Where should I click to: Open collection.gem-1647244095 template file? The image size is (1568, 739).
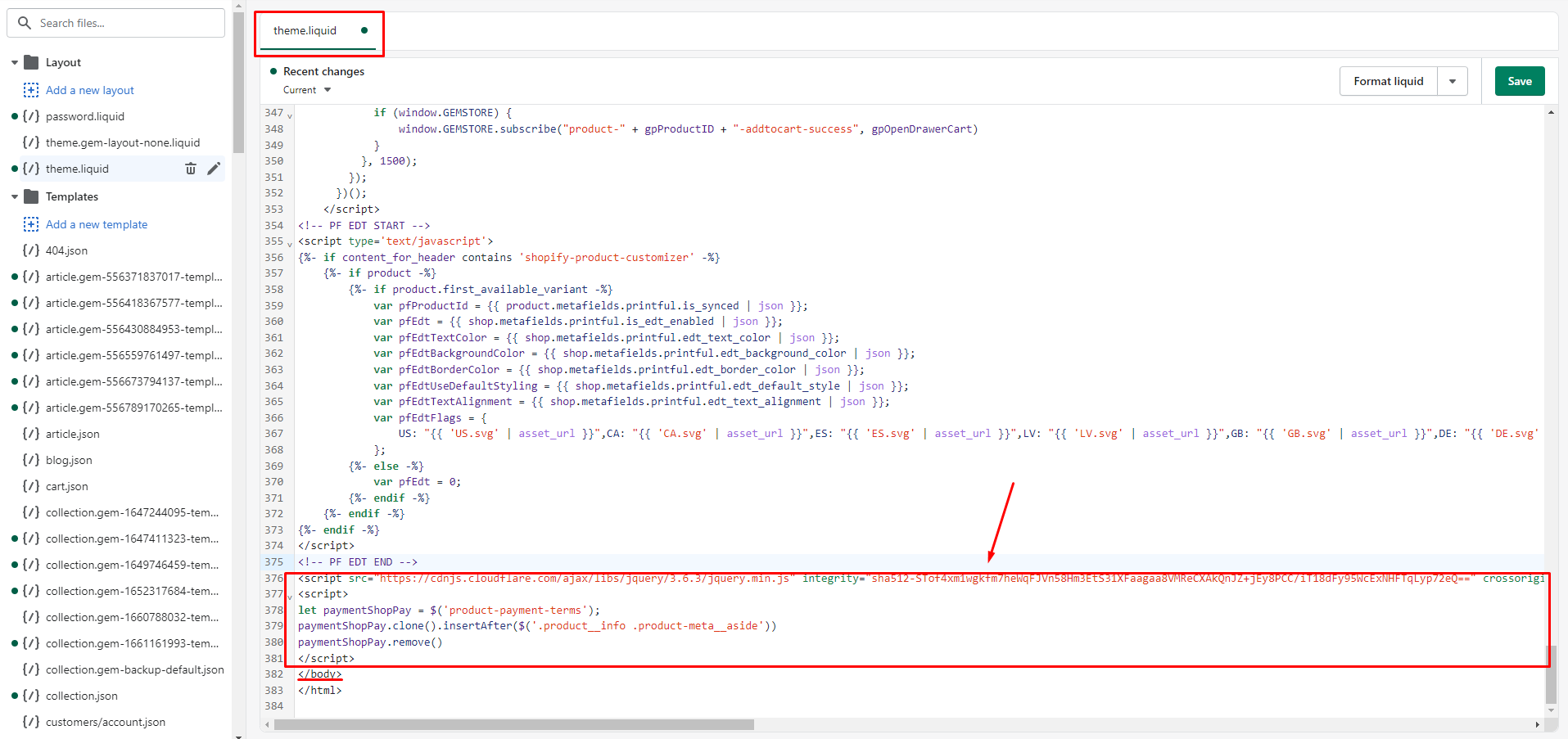tap(132, 512)
